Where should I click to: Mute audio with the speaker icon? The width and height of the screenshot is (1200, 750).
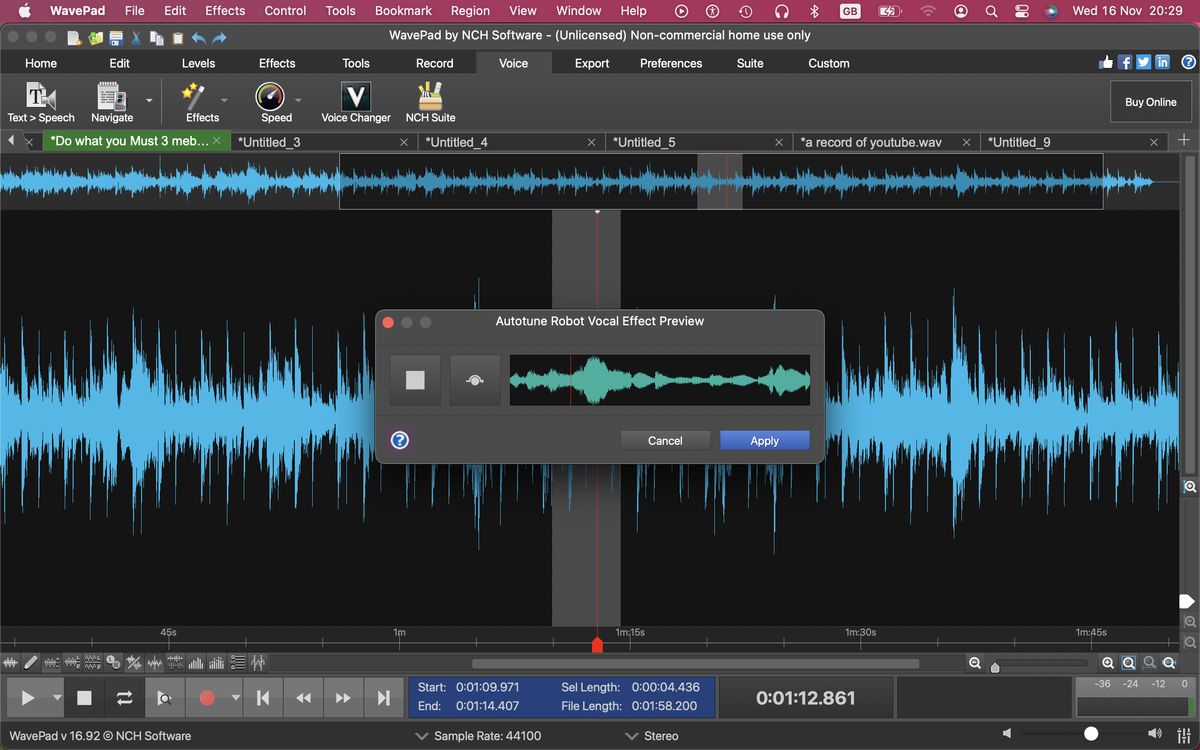click(x=1006, y=734)
